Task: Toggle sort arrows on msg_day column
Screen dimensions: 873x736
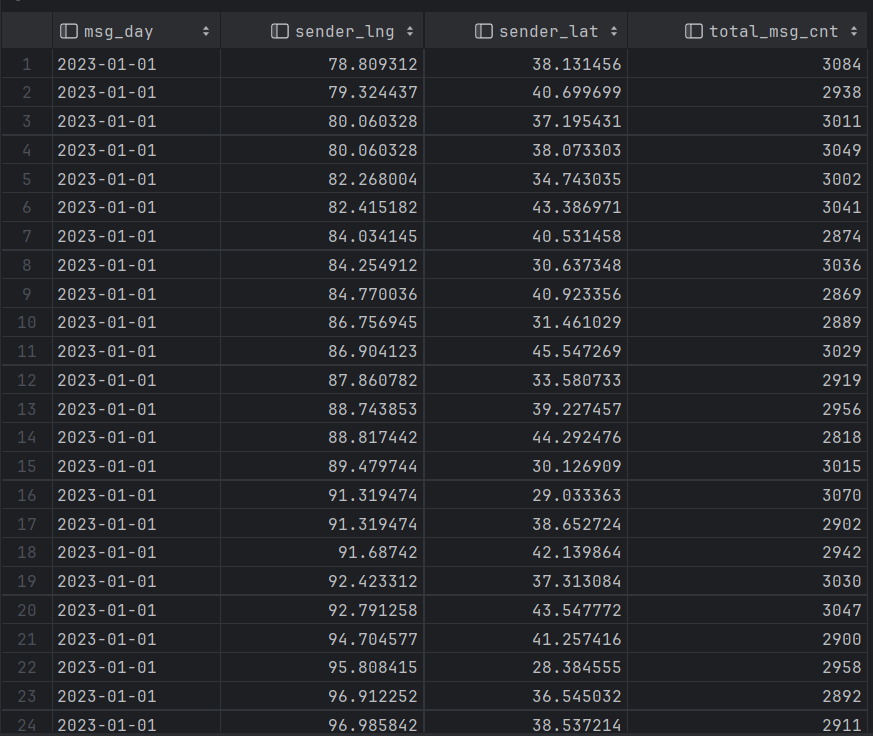Action: click(x=206, y=32)
